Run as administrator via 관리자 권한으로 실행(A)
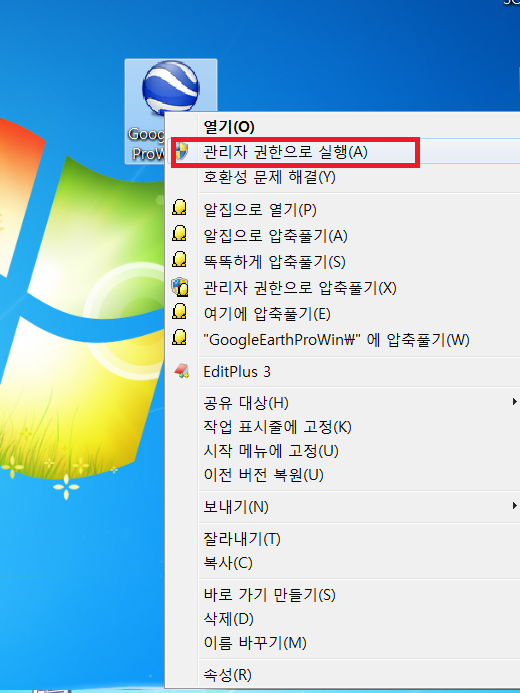Screen dimensions: 520x693 (285, 152)
